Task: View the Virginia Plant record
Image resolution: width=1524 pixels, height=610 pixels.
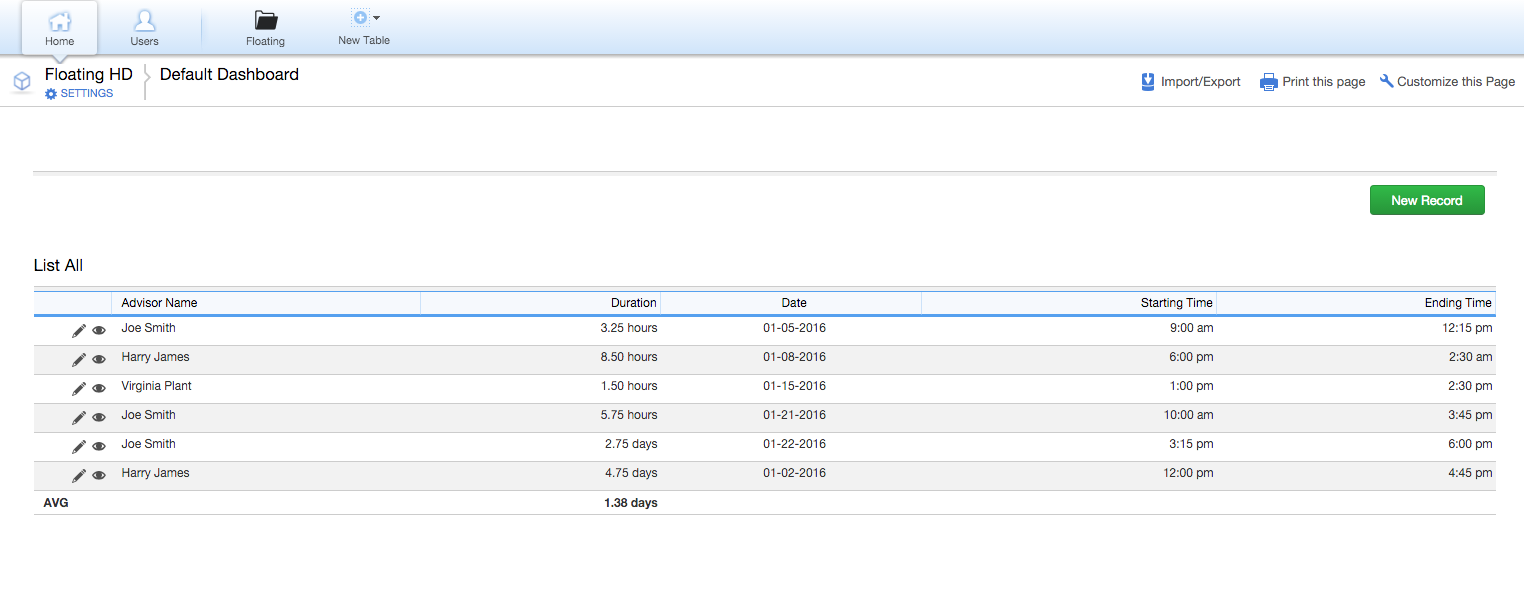Action: pyautogui.click(x=99, y=389)
